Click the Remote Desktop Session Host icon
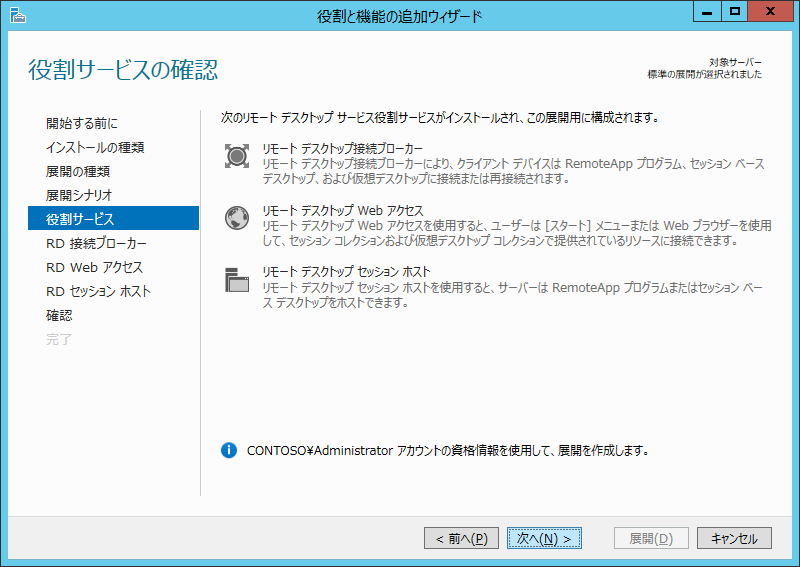This screenshot has height=567, width=800. pyautogui.click(x=236, y=280)
